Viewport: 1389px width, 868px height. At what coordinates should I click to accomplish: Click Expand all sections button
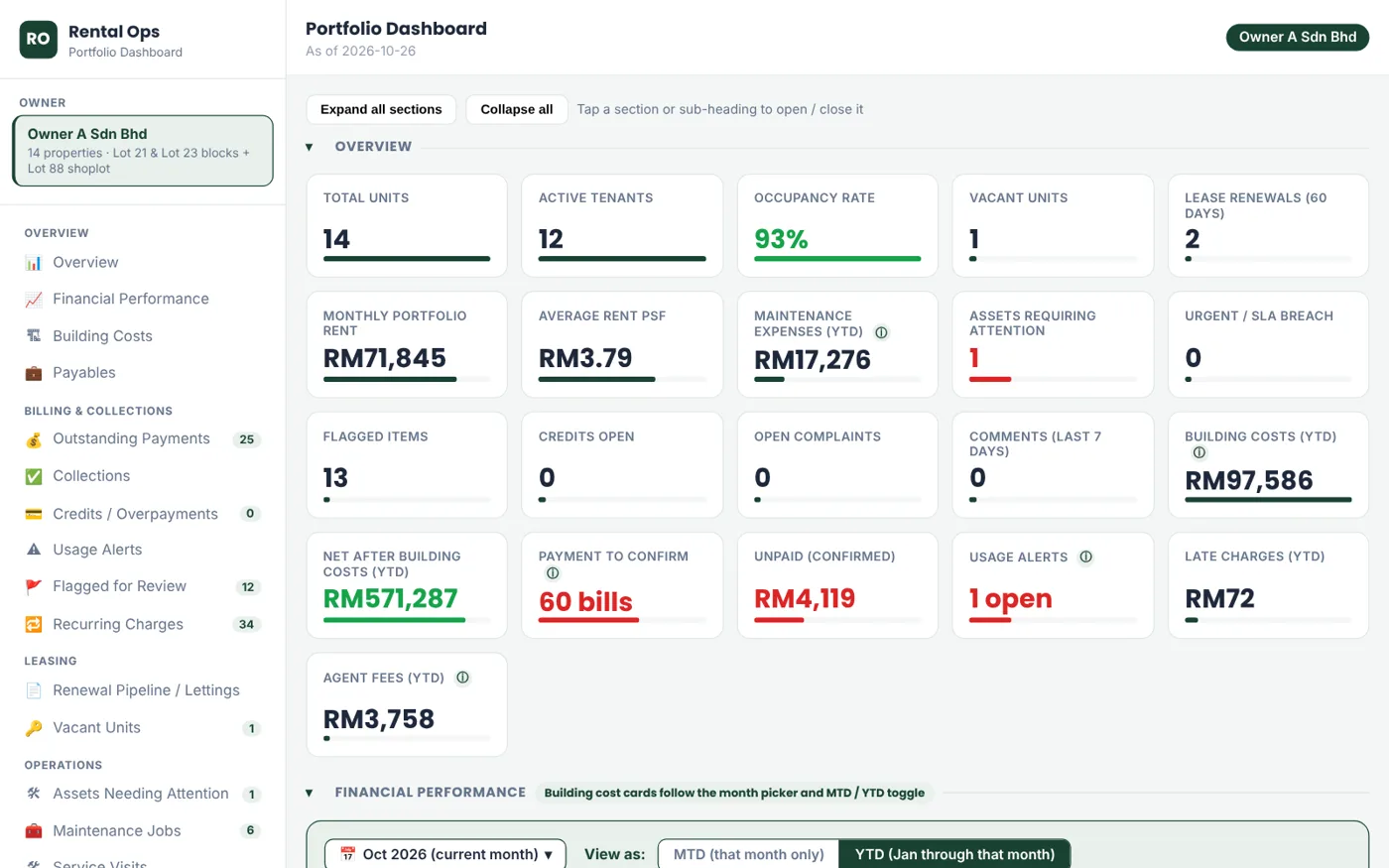381,109
